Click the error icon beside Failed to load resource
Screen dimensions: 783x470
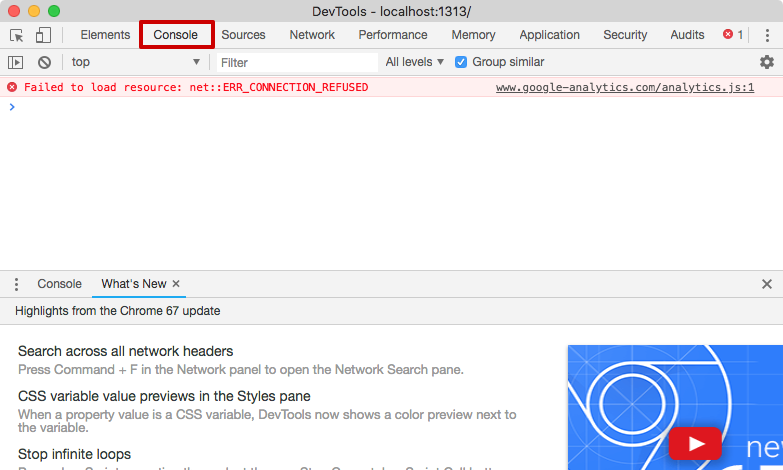click(12, 87)
